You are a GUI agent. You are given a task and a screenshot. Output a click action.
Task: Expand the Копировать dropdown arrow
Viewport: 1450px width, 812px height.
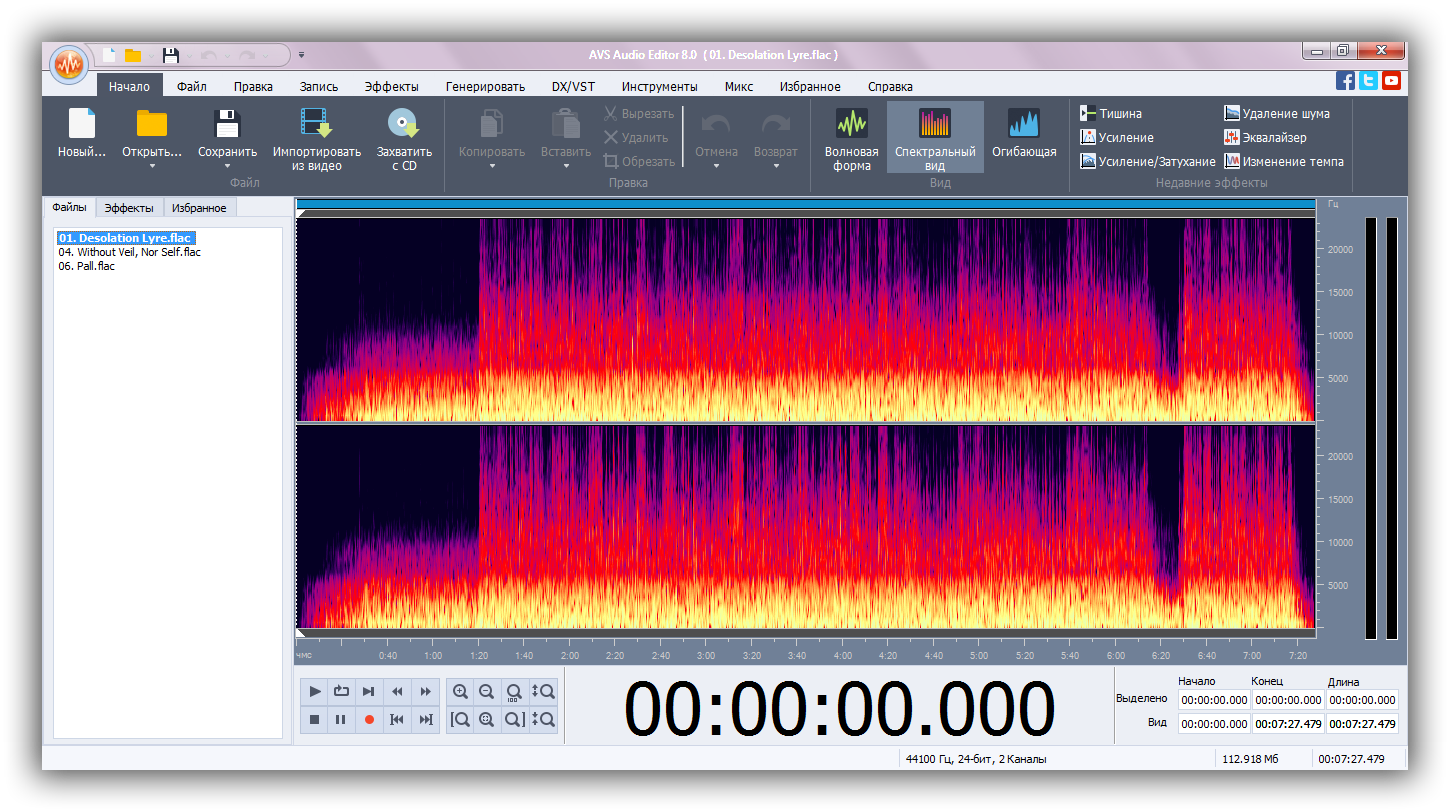tap(492, 166)
